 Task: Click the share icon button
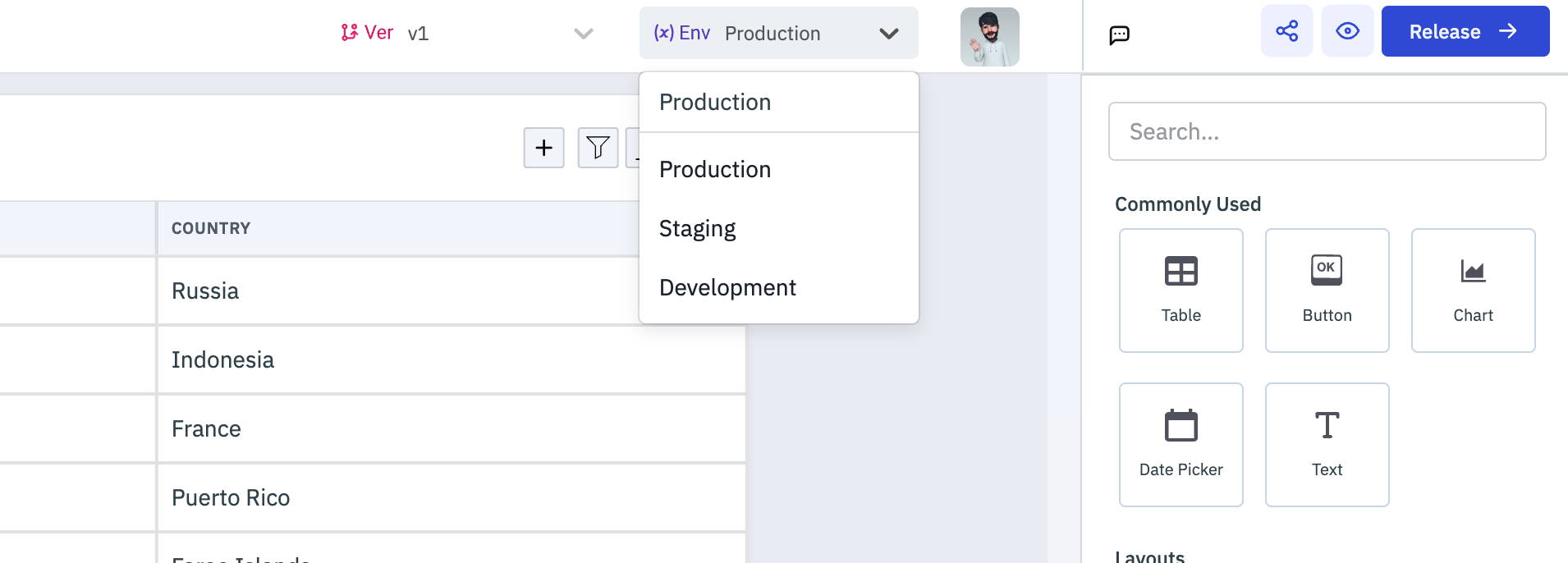coord(1286,31)
